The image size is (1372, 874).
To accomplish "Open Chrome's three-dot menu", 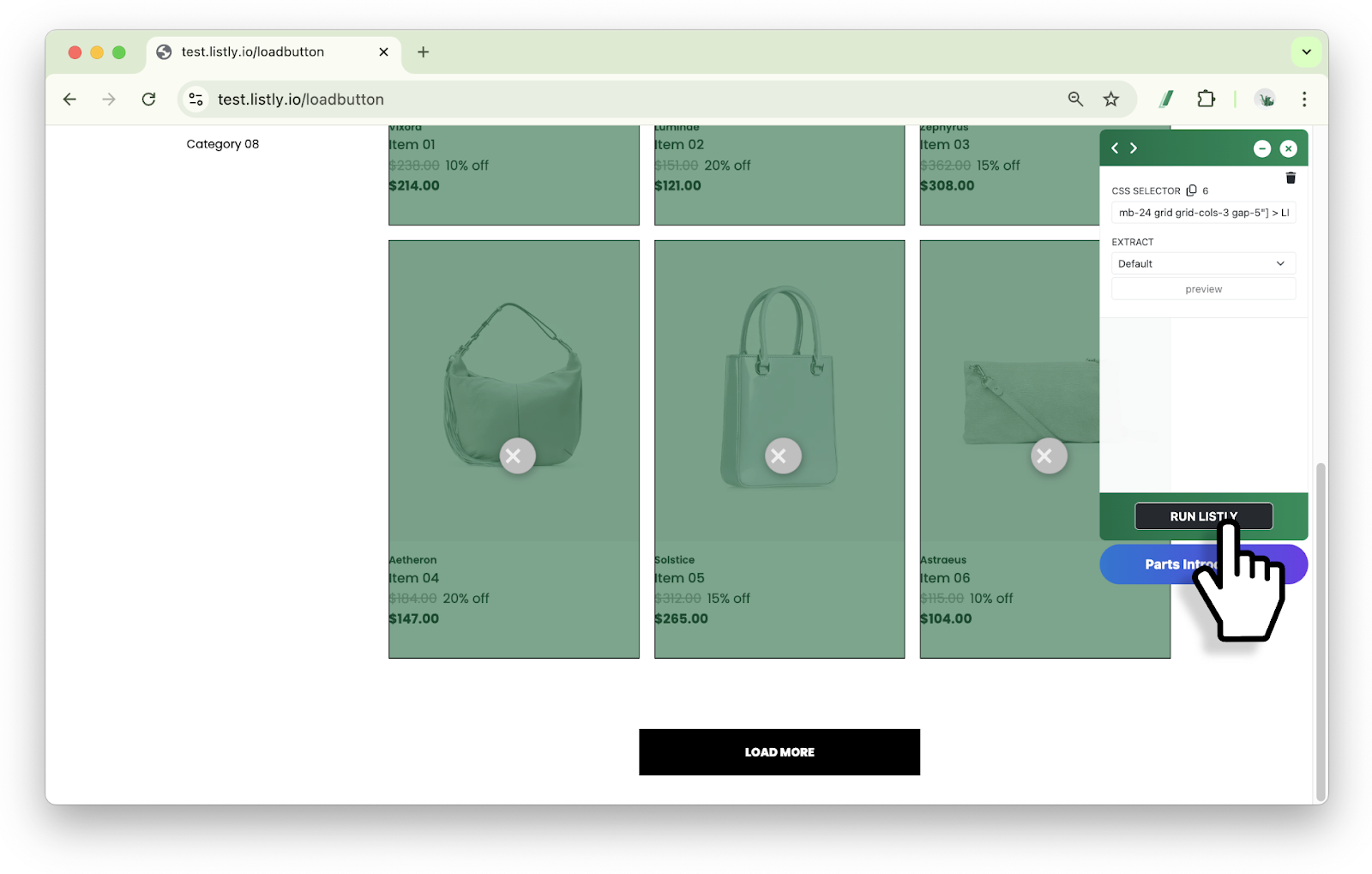I will [1304, 99].
